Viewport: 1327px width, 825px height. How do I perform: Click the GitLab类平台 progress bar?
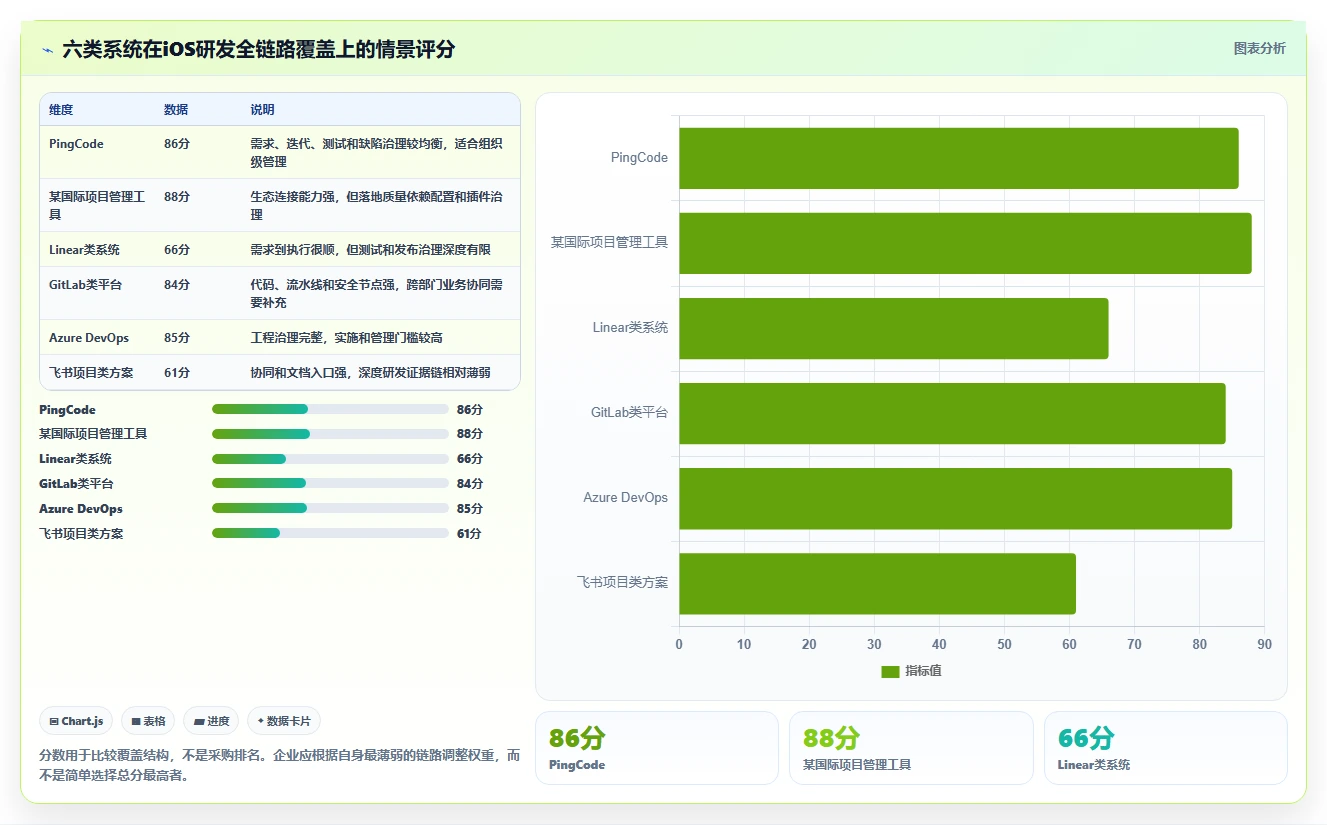[x=330, y=483]
